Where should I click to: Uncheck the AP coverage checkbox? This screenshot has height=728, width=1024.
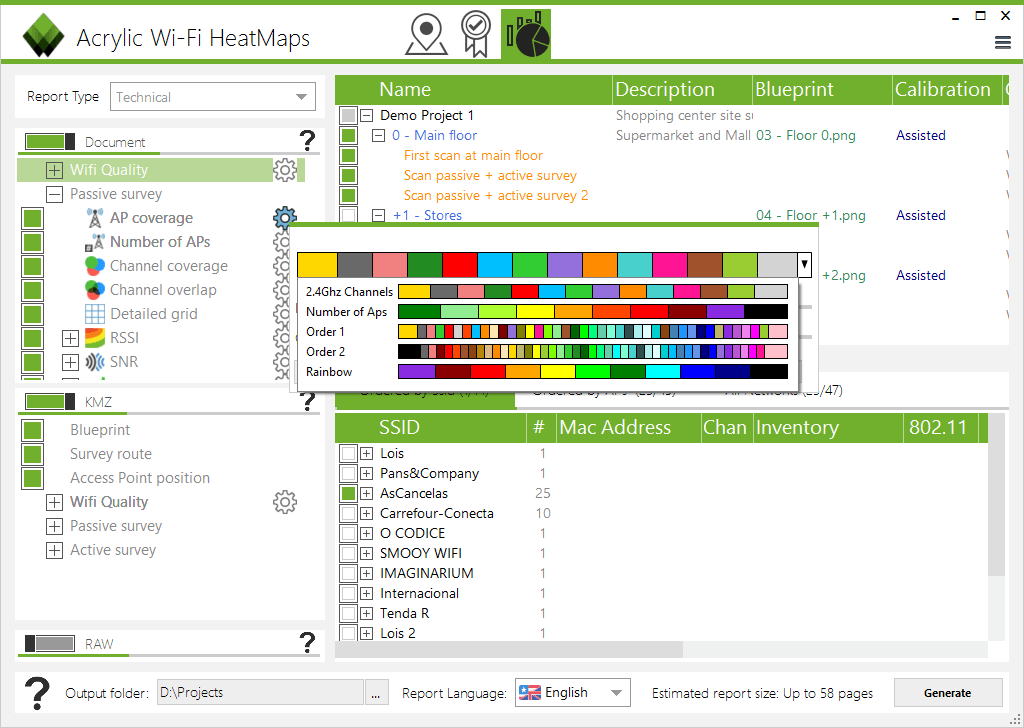tap(33, 218)
